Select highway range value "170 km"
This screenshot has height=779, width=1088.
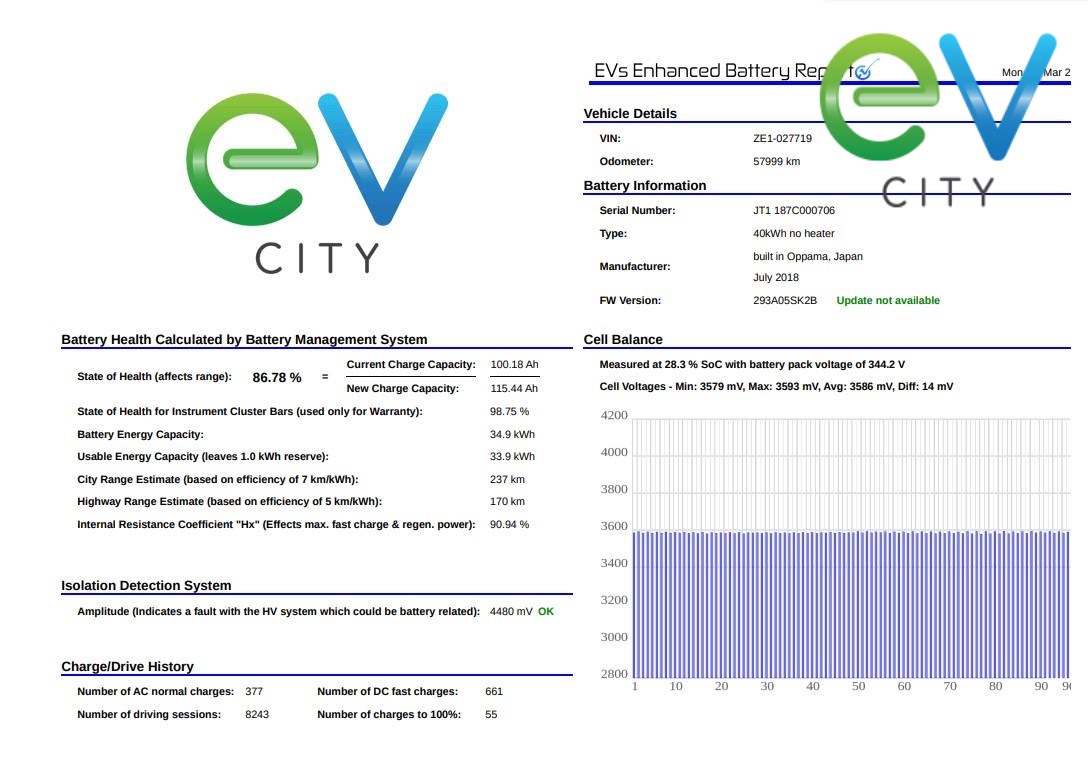507,502
